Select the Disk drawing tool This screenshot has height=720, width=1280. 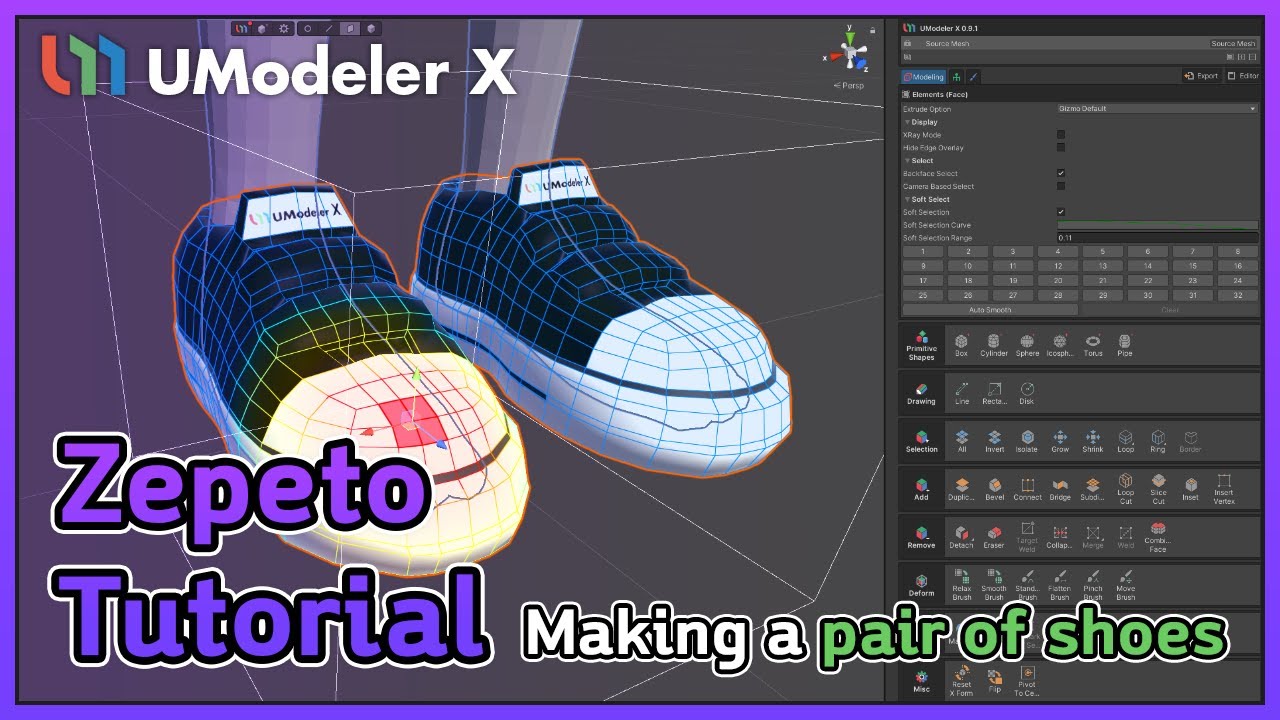1027,393
